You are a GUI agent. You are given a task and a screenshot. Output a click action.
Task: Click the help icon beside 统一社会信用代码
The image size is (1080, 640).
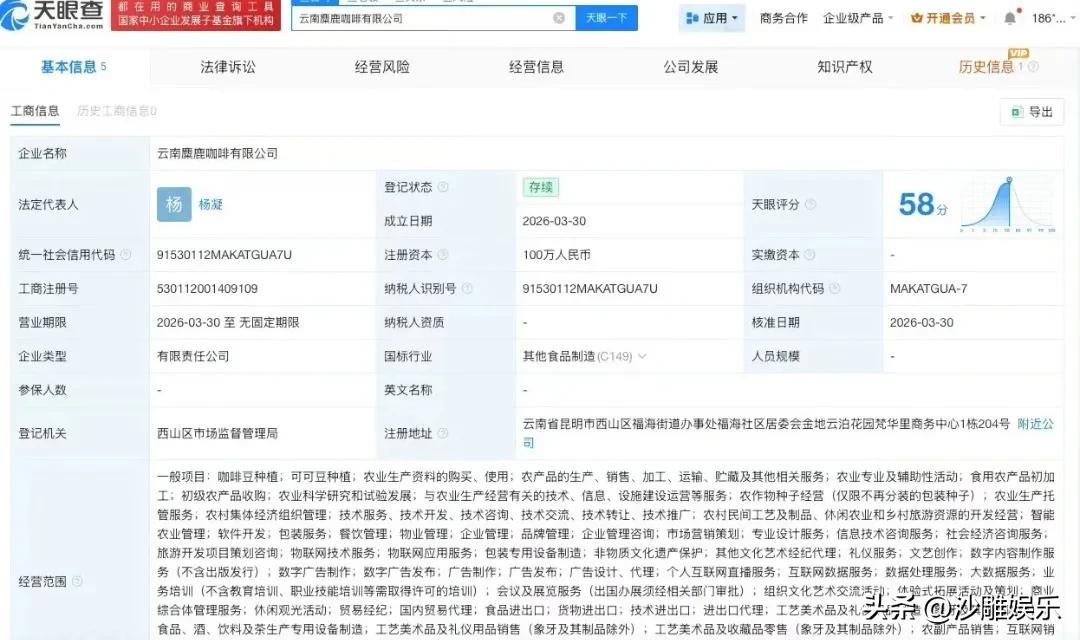click(x=126, y=255)
